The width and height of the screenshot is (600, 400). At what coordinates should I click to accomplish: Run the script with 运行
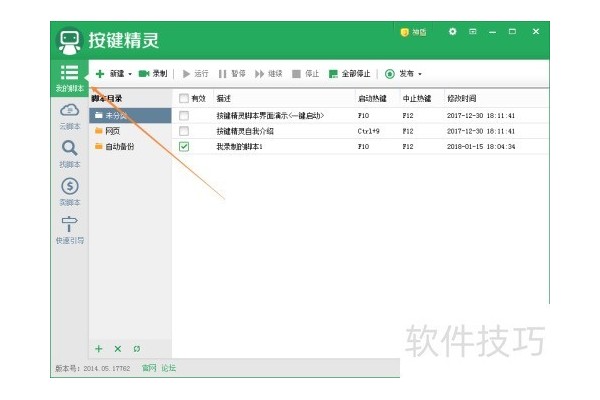195,73
